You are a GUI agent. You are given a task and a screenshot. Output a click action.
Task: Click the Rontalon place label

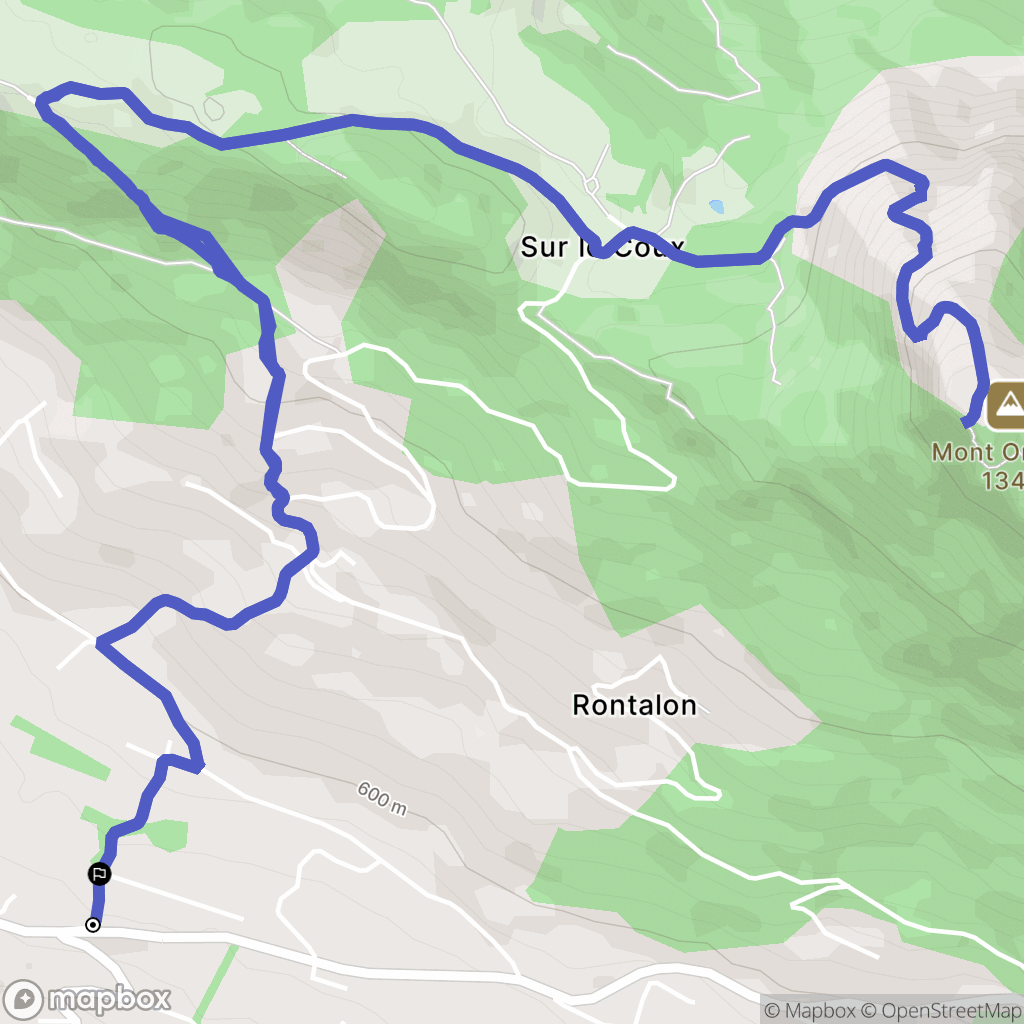pyautogui.click(x=634, y=705)
